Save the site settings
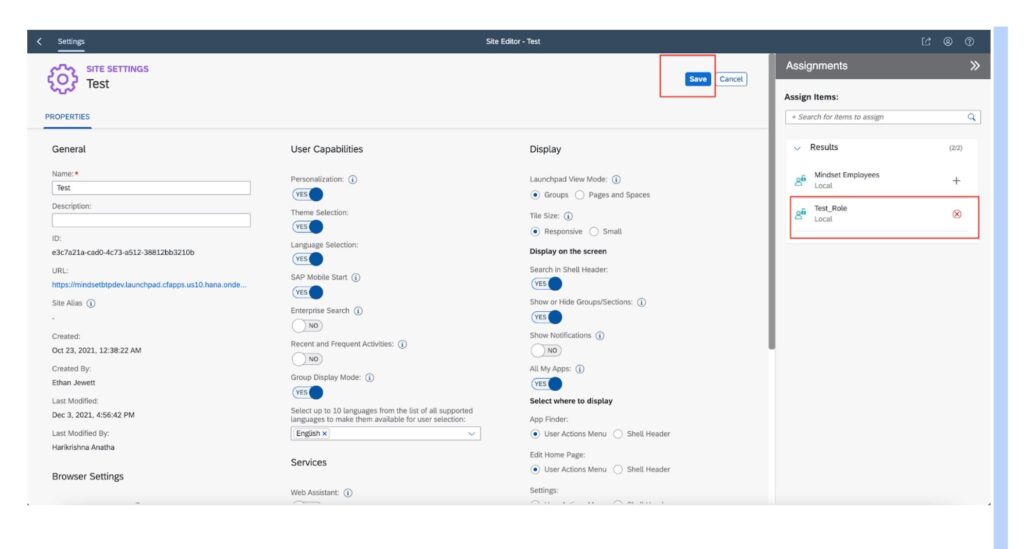The width and height of the screenshot is (1024, 549). [x=697, y=79]
